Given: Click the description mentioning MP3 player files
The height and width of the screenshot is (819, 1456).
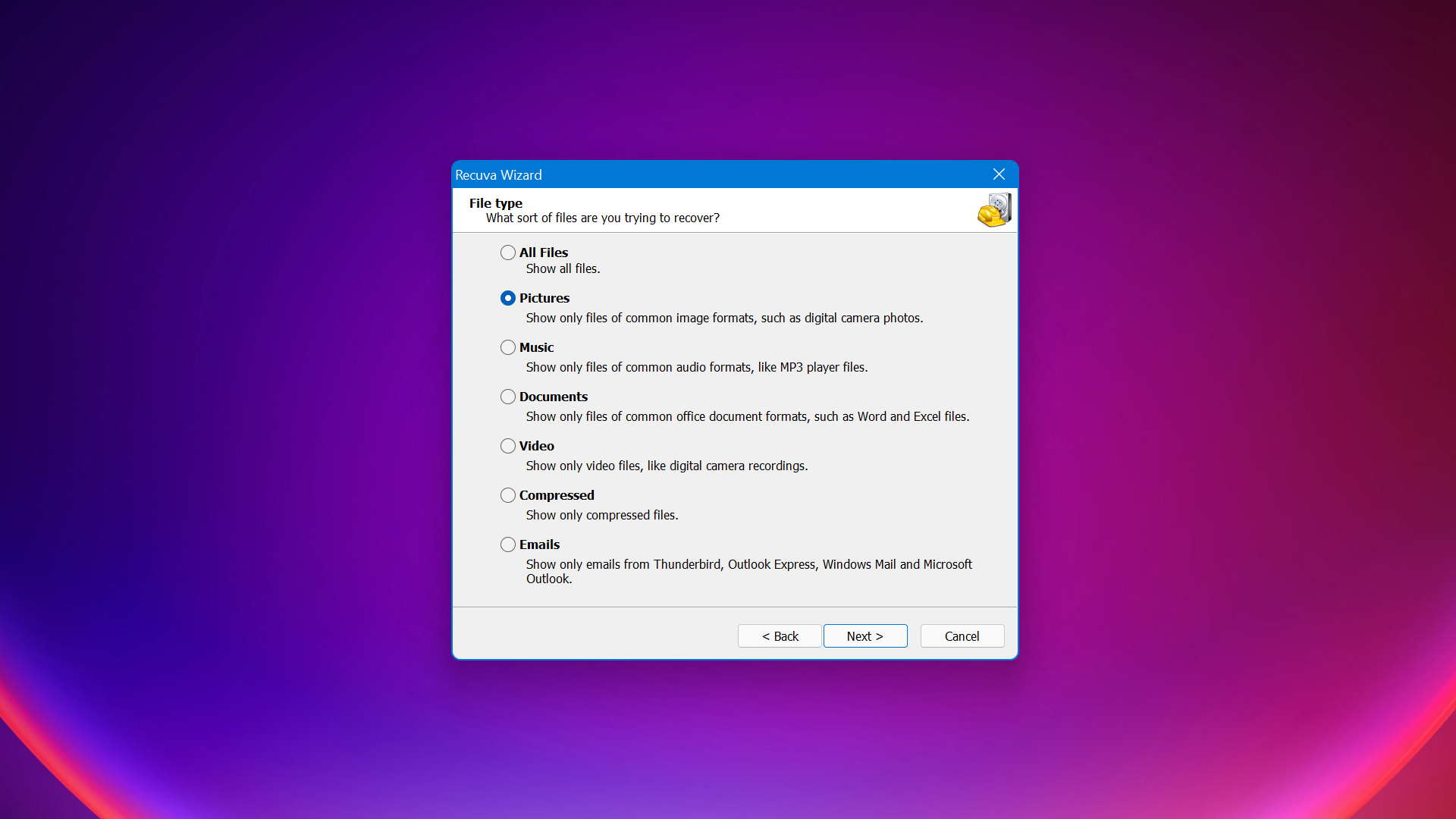Looking at the screenshot, I should (x=697, y=367).
